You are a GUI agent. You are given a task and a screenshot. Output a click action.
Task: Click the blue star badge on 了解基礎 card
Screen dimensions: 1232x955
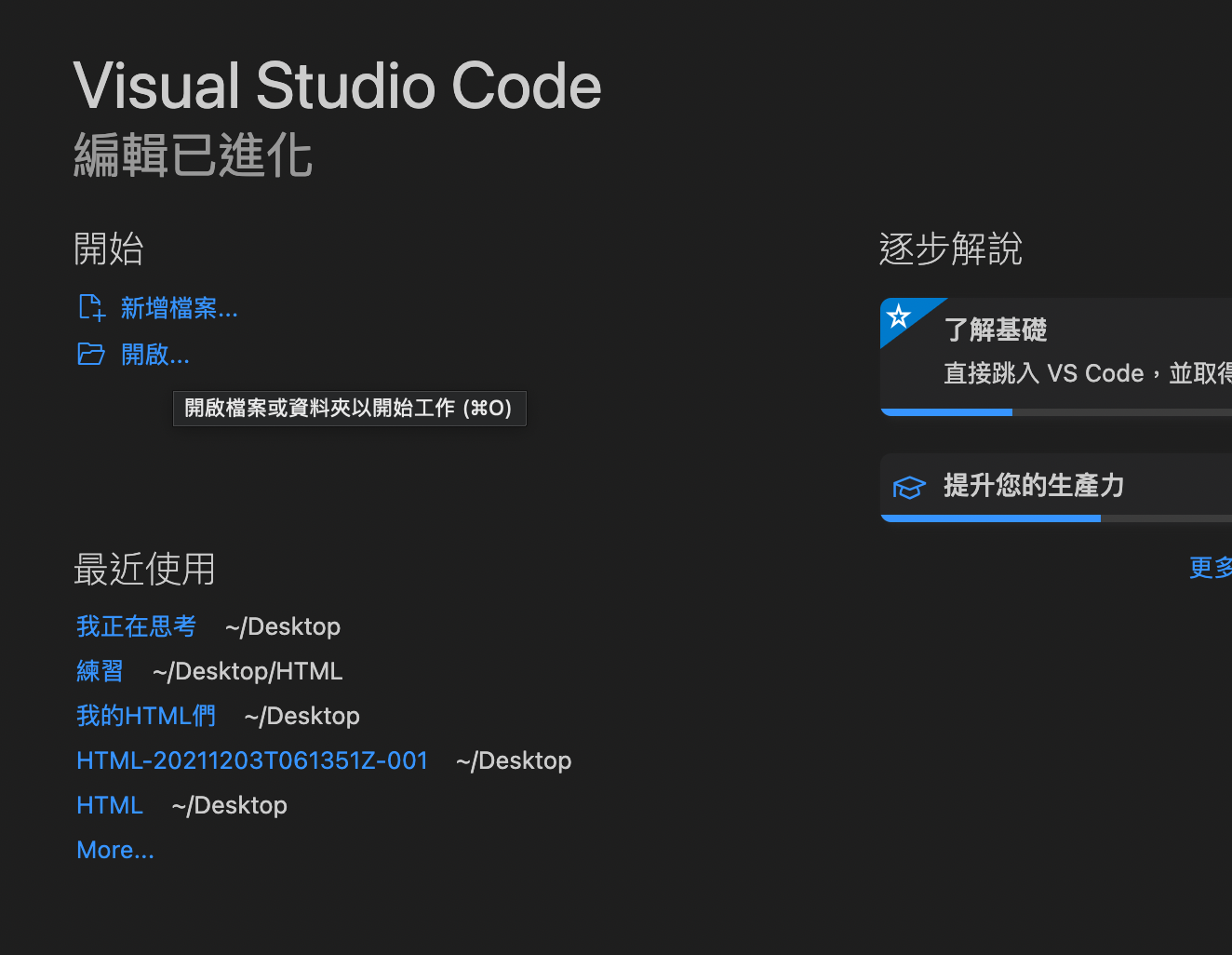[x=899, y=316]
